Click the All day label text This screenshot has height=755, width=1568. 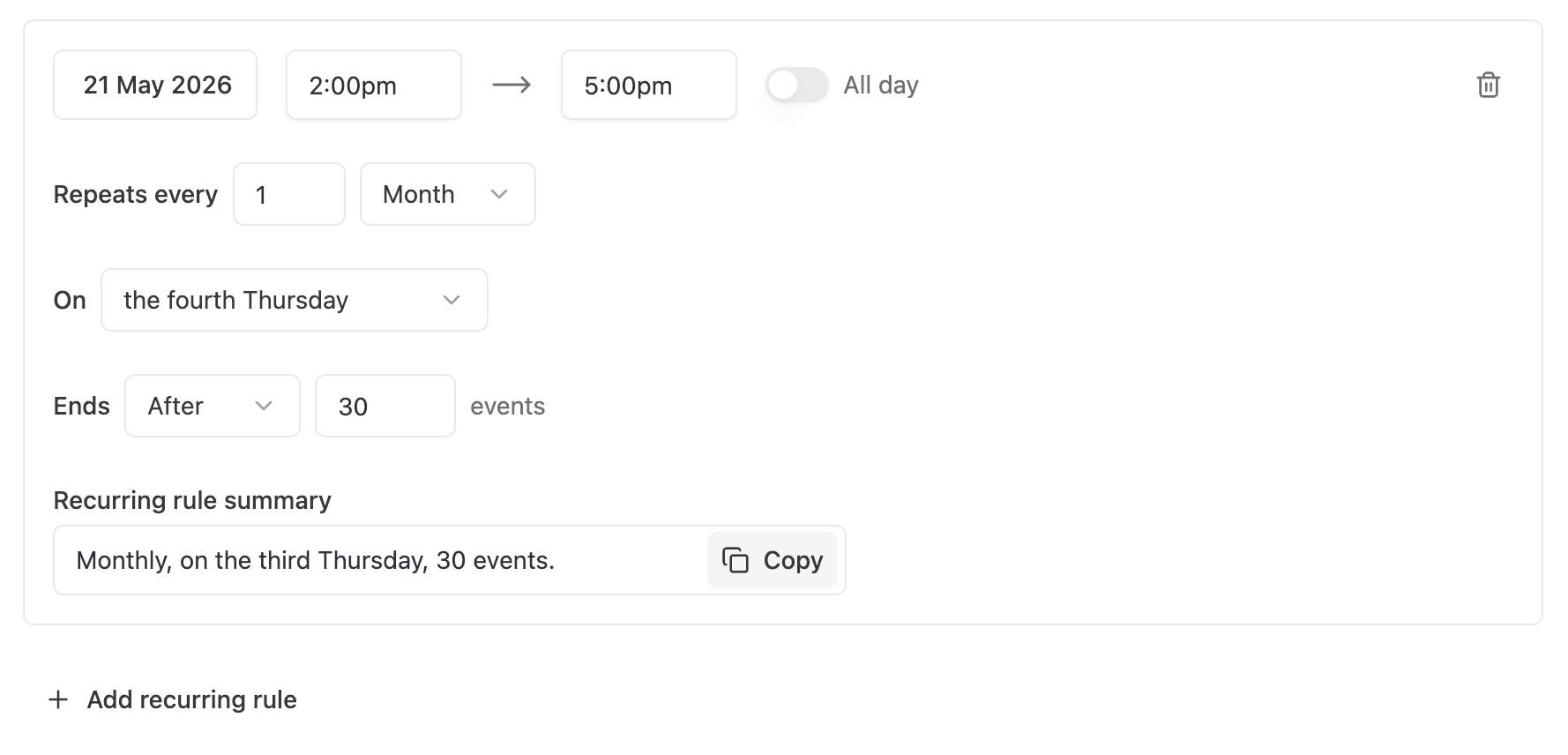(880, 85)
